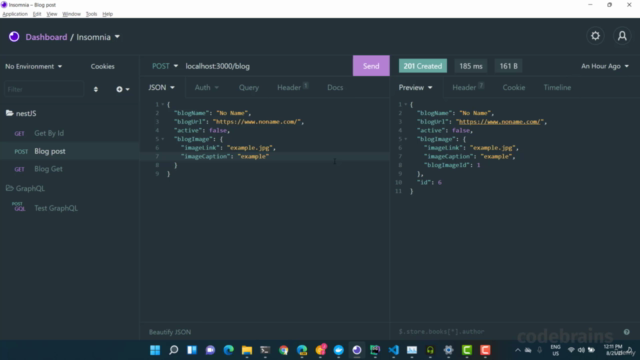This screenshot has height=360, width=640.
Task: Click the GraphQL folder icon
Action: 9,188
